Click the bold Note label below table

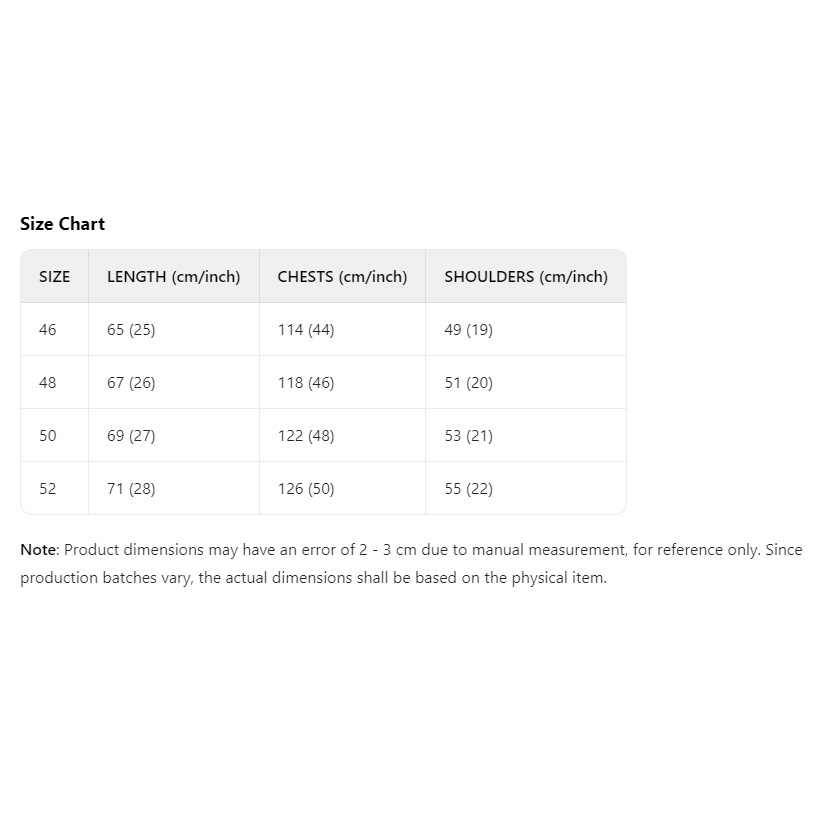(x=38, y=550)
